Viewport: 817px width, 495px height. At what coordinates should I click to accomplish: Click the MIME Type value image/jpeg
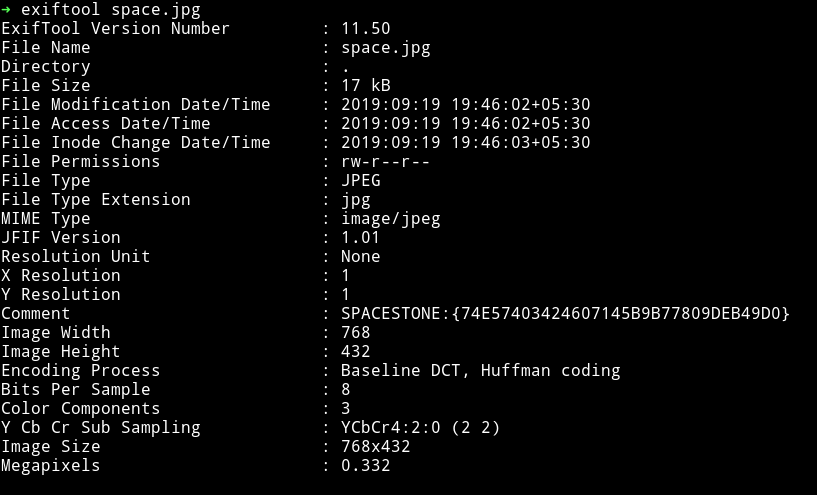pyautogui.click(x=391, y=219)
